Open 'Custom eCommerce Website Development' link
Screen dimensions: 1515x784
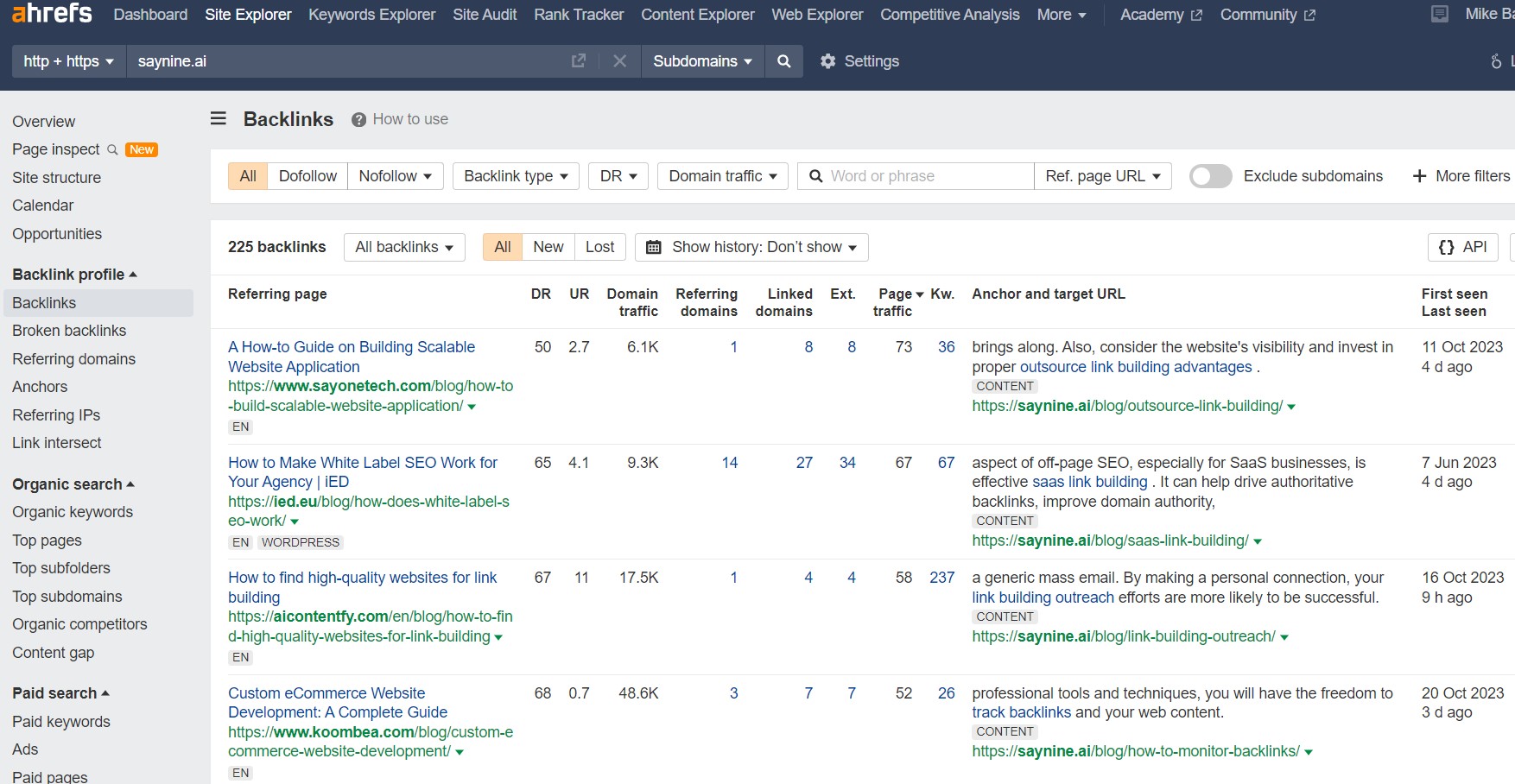pos(338,703)
